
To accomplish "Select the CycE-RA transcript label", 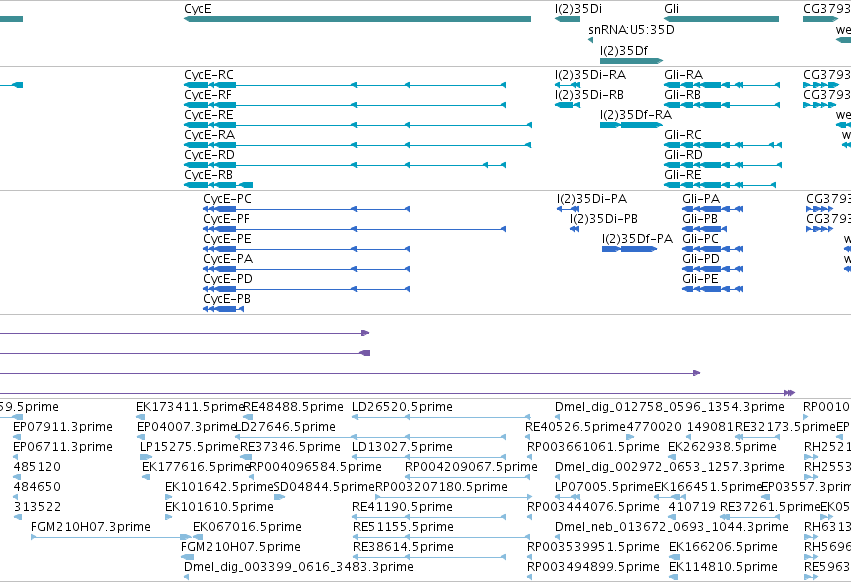I will 209,135.
